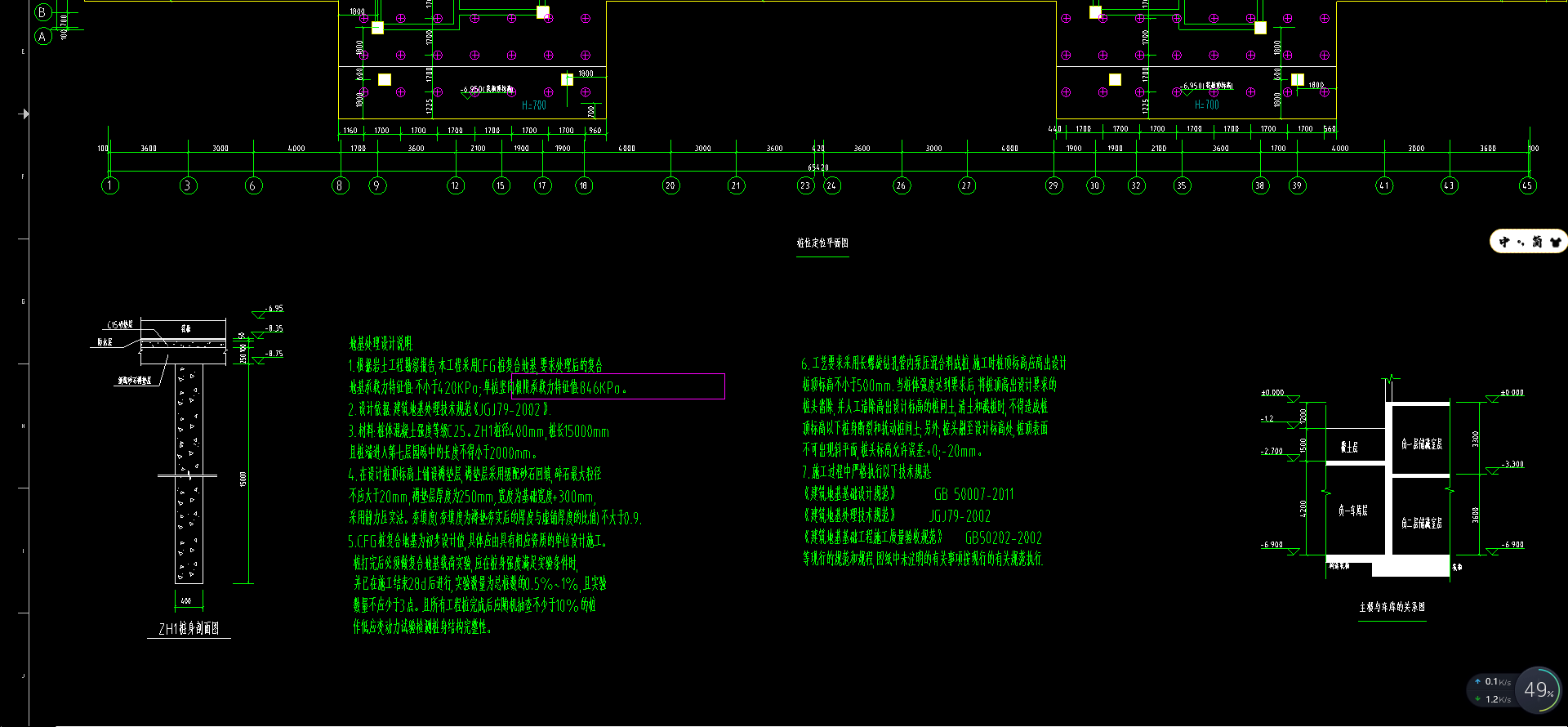Click the -3.300 elevation mark
Screen dimensions: 1568x727
point(1512,464)
